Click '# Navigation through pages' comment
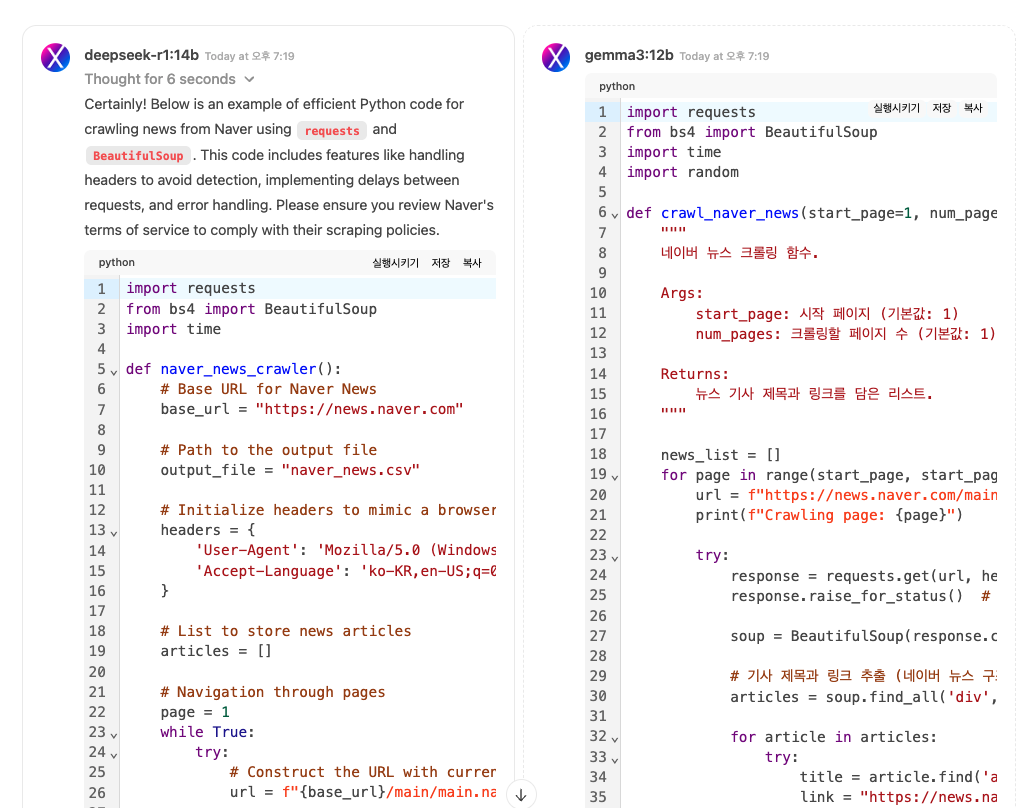The height and width of the screenshot is (808, 1035). (x=273, y=692)
